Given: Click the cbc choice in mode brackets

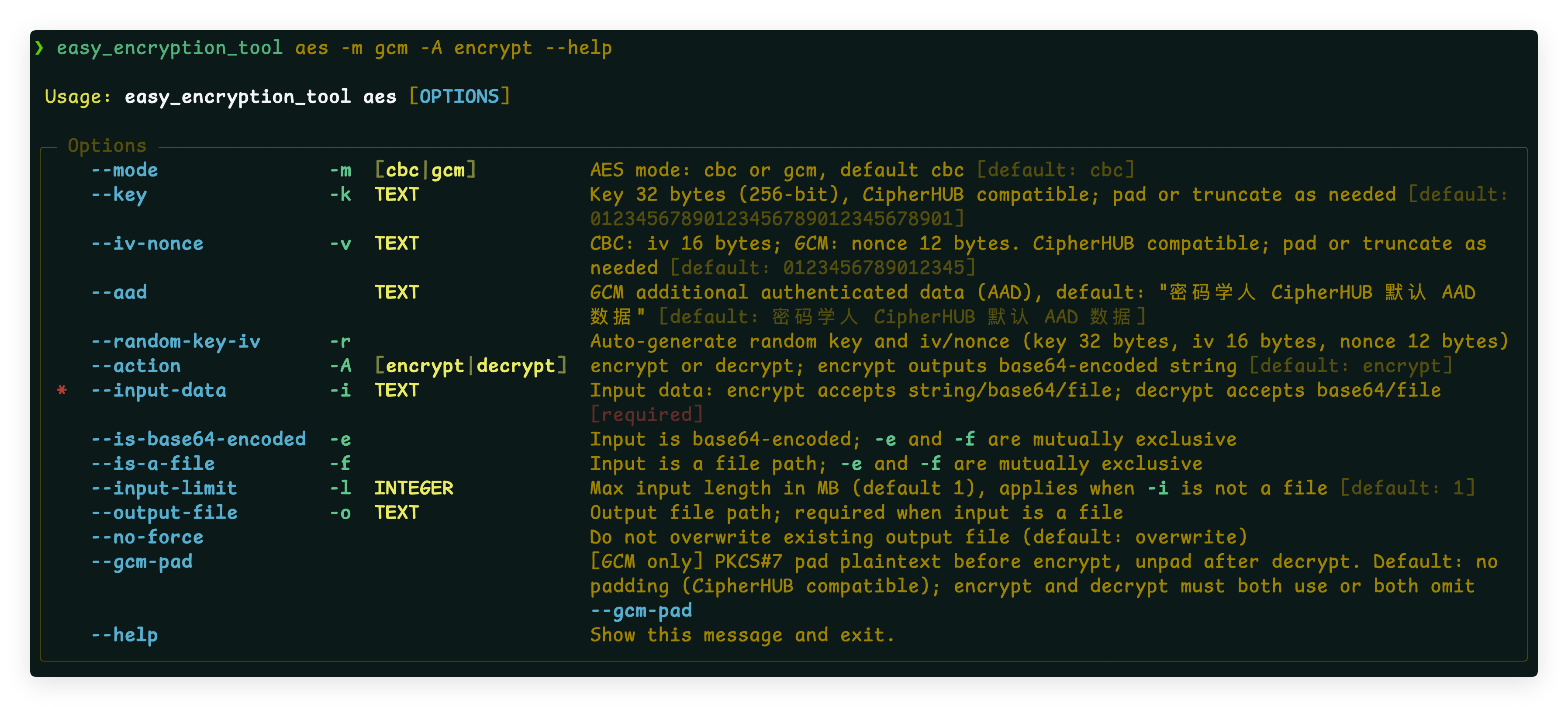Looking at the screenshot, I should (402, 170).
